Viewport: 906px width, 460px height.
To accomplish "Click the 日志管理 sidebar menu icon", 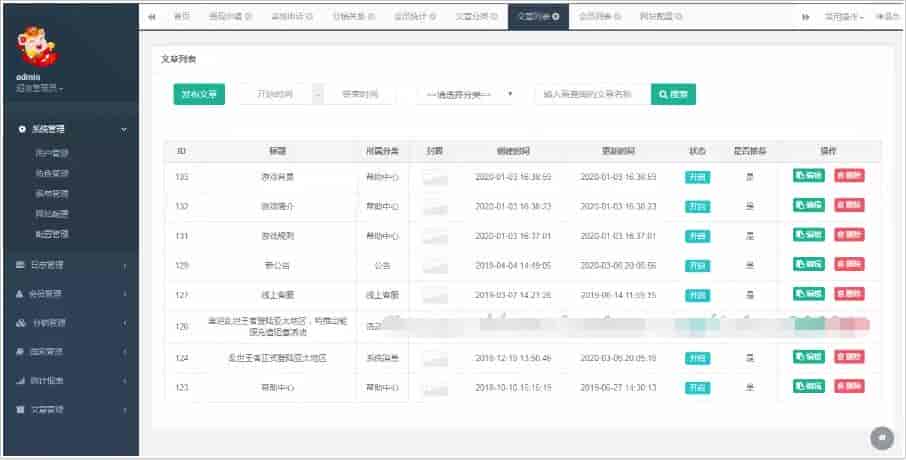I will (x=21, y=265).
